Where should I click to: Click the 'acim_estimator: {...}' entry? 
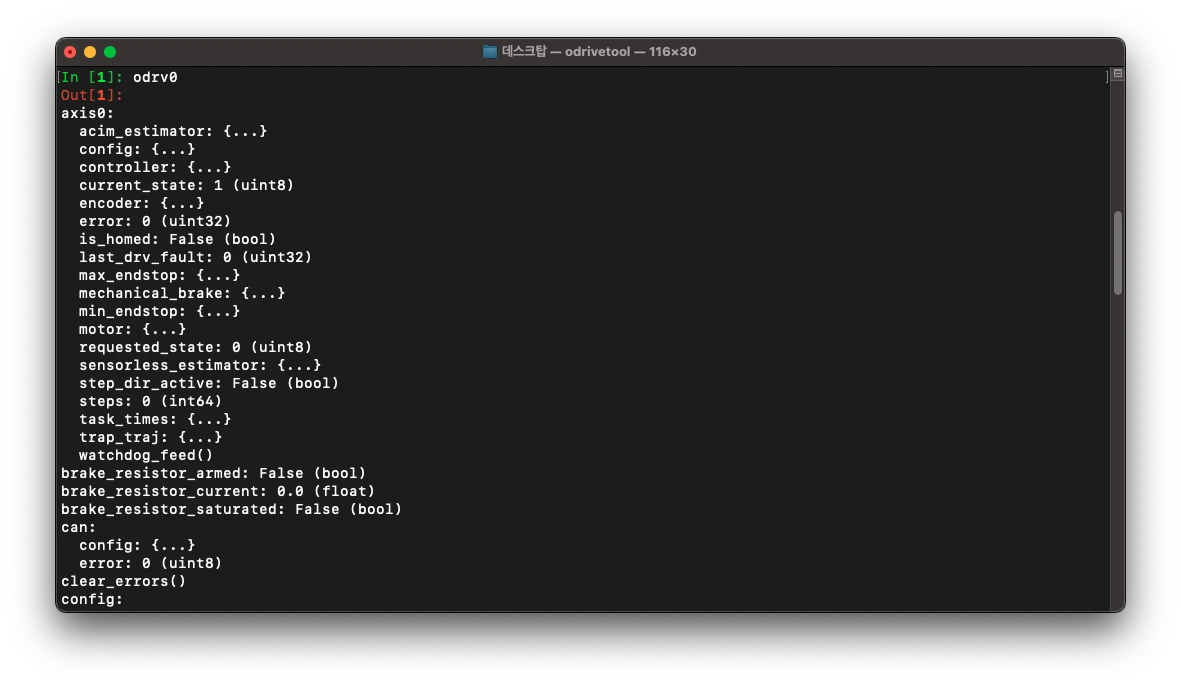coord(173,131)
